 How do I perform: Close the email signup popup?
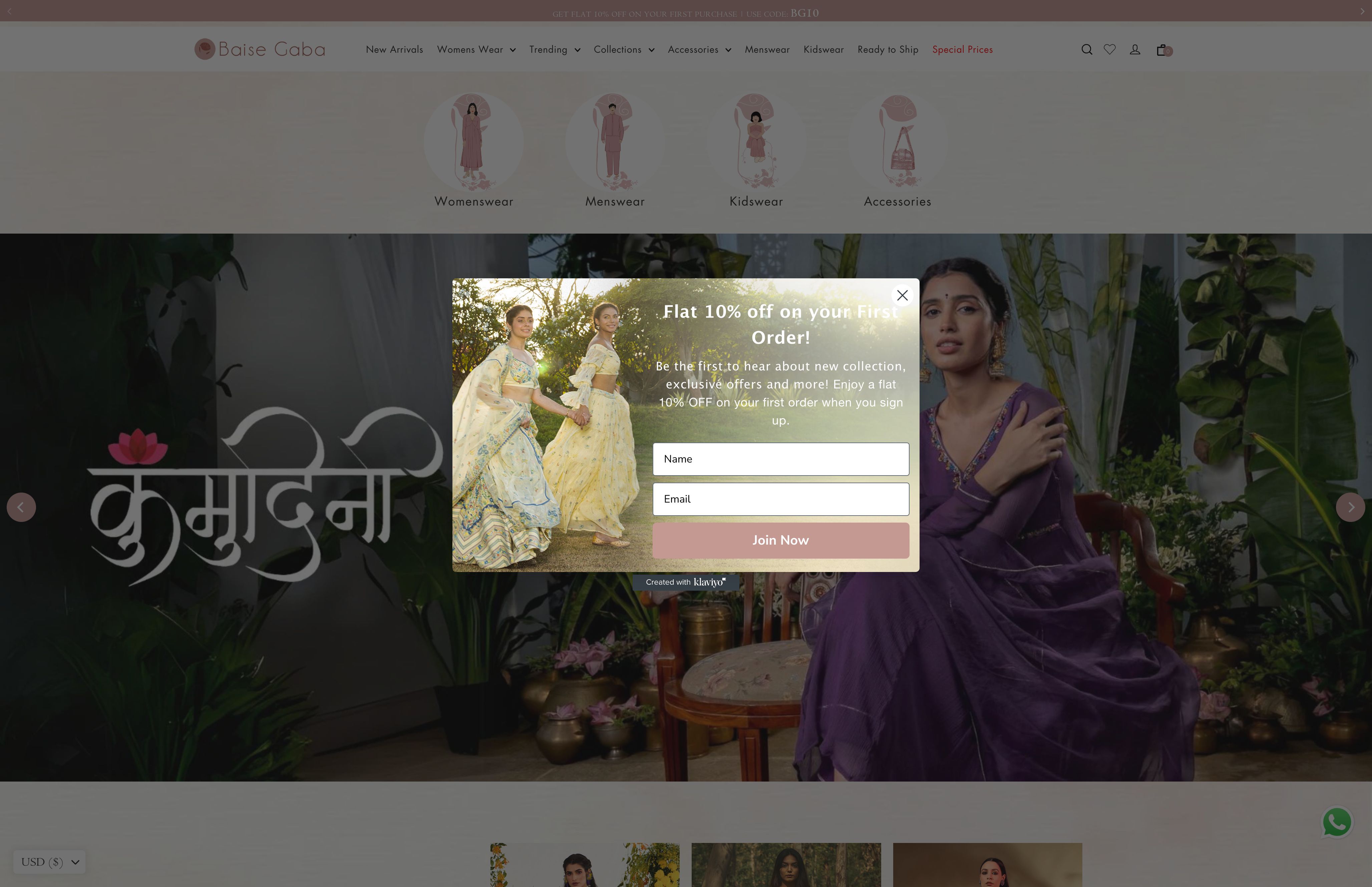901,295
